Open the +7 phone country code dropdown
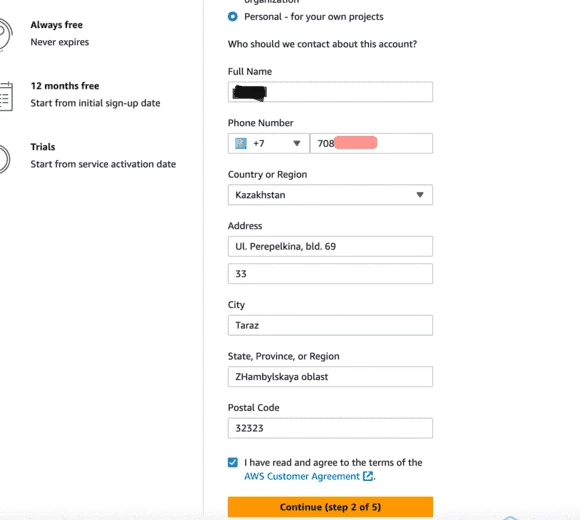Viewport: 580px width, 520px height. 269,143
